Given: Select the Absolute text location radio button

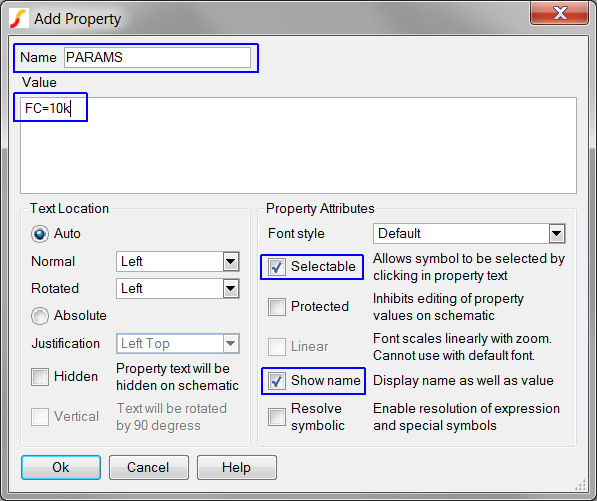Looking at the screenshot, I should [x=40, y=316].
